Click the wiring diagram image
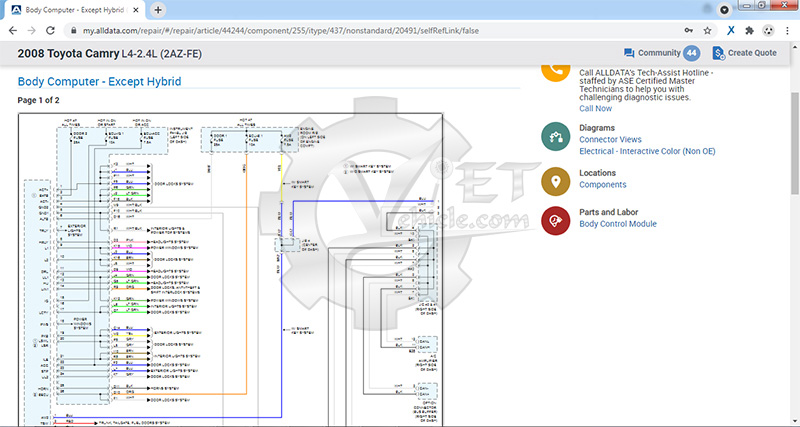 point(230,270)
